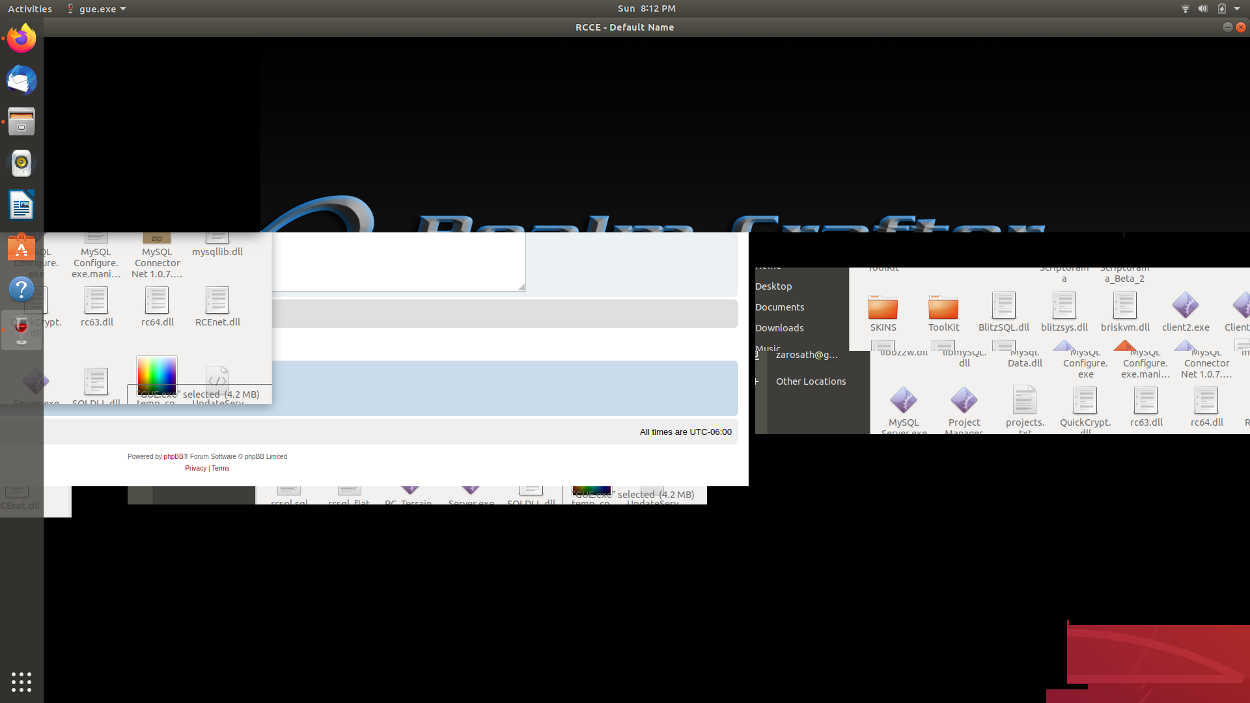The height and width of the screenshot is (703, 1250).
Task: Open the clock showing Sun 8:12 PM
Action: pyautogui.click(x=646, y=8)
